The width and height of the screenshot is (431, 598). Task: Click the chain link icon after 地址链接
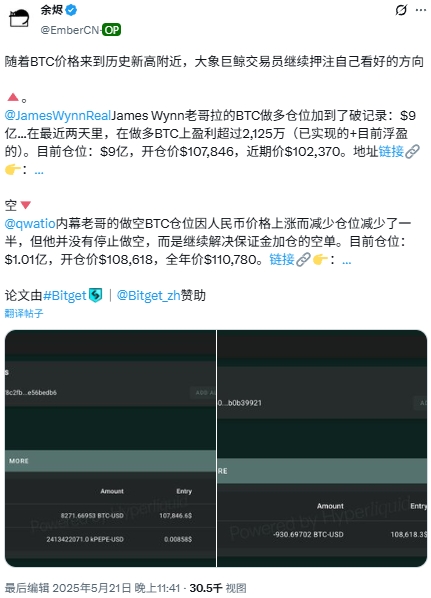(412, 151)
